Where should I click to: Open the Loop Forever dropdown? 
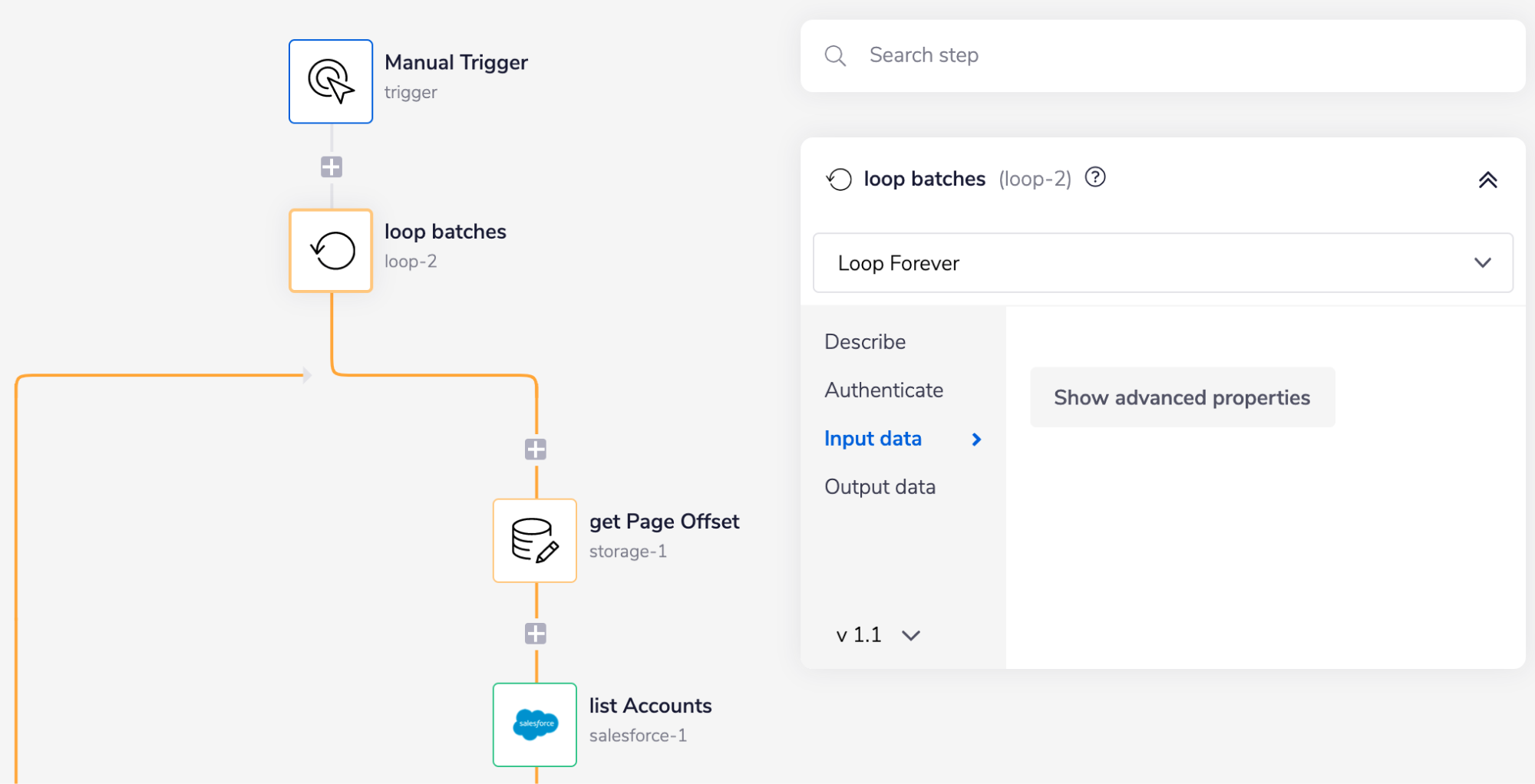1161,263
